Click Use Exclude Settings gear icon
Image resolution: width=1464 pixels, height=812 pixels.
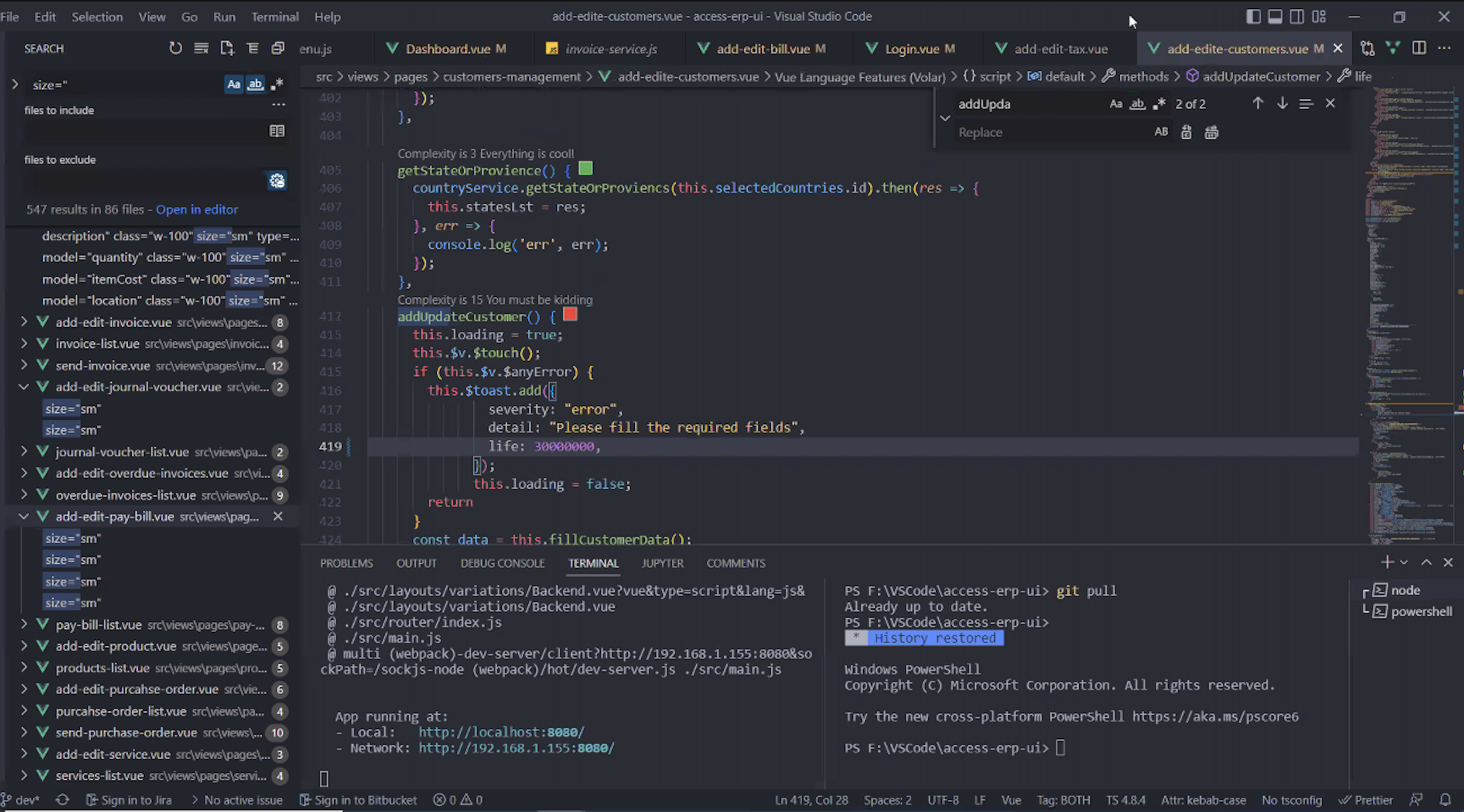click(276, 181)
